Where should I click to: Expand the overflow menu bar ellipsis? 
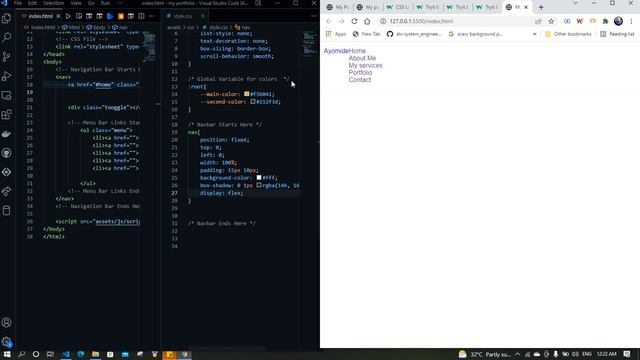click(120, 3)
